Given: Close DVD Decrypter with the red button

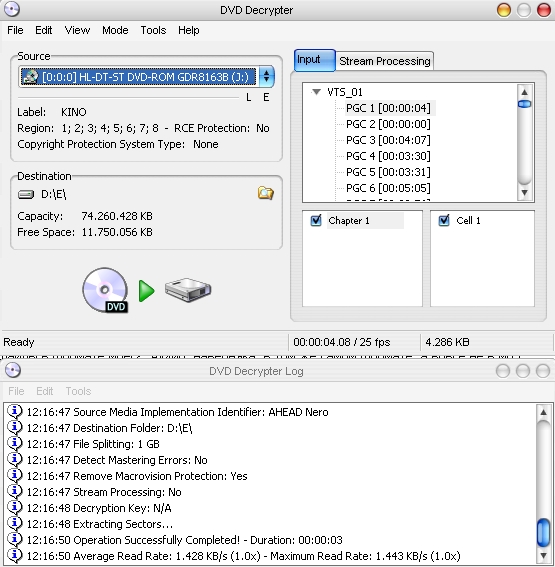Looking at the screenshot, I should [x=543, y=10].
